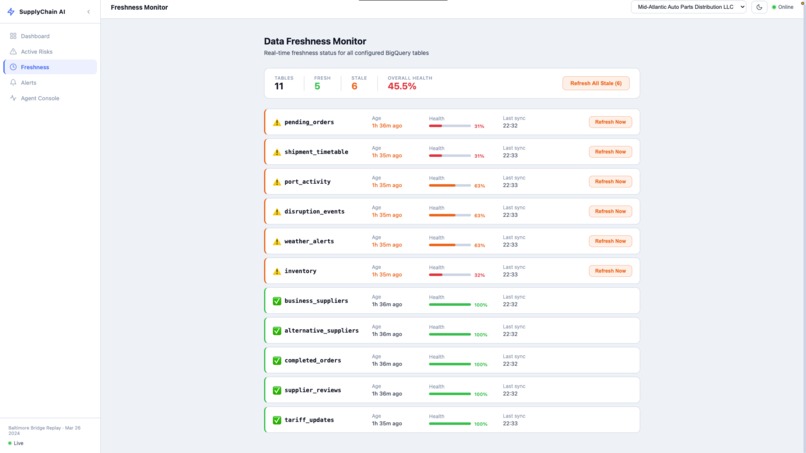Click the Agent Console pulse icon
This screenshot has width=806, height=453.
13,98
